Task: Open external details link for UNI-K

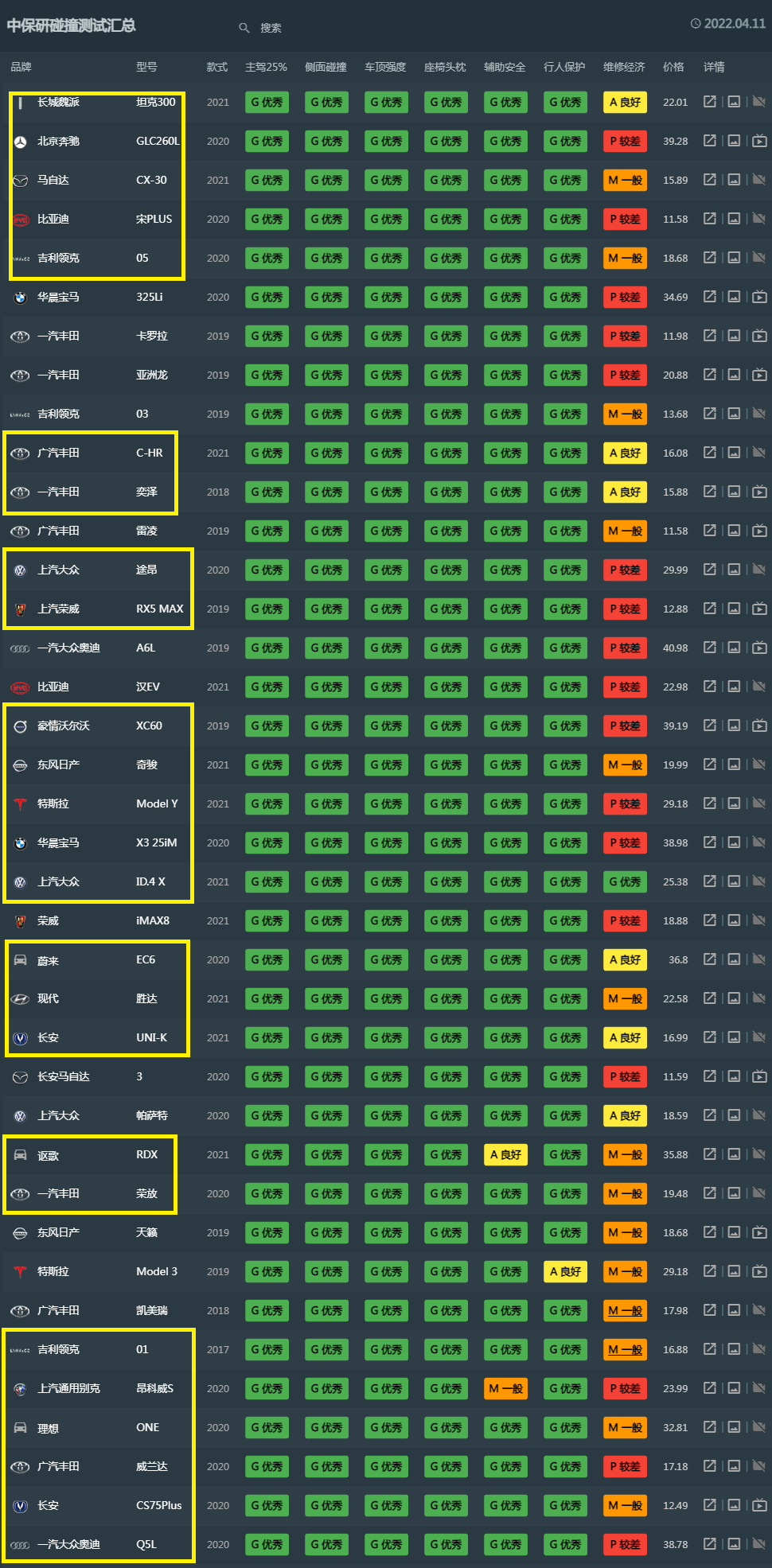Action: coord(709,1037)
